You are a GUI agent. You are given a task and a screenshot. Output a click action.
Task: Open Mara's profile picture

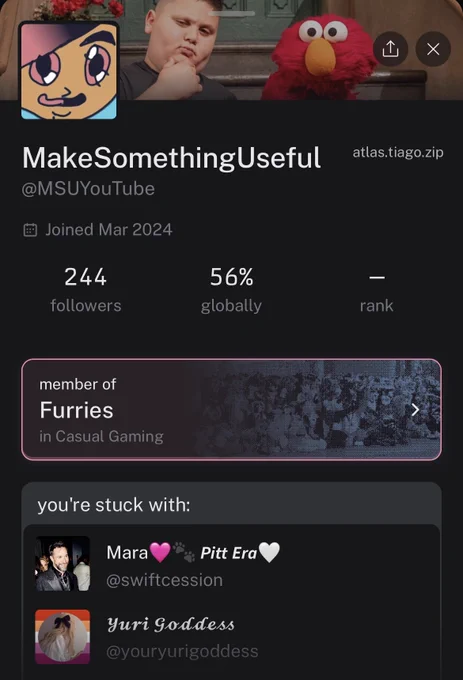(x=62, y=564)
